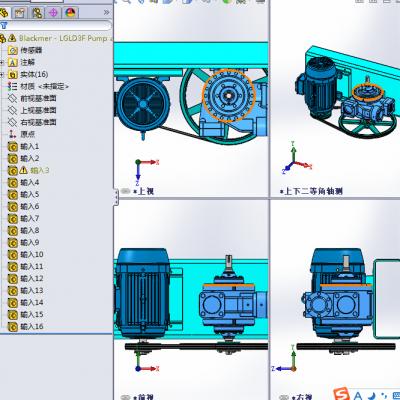Screen dimensions: 400x400
Task: Select imported feature 输入2
Action: [29, 158]
